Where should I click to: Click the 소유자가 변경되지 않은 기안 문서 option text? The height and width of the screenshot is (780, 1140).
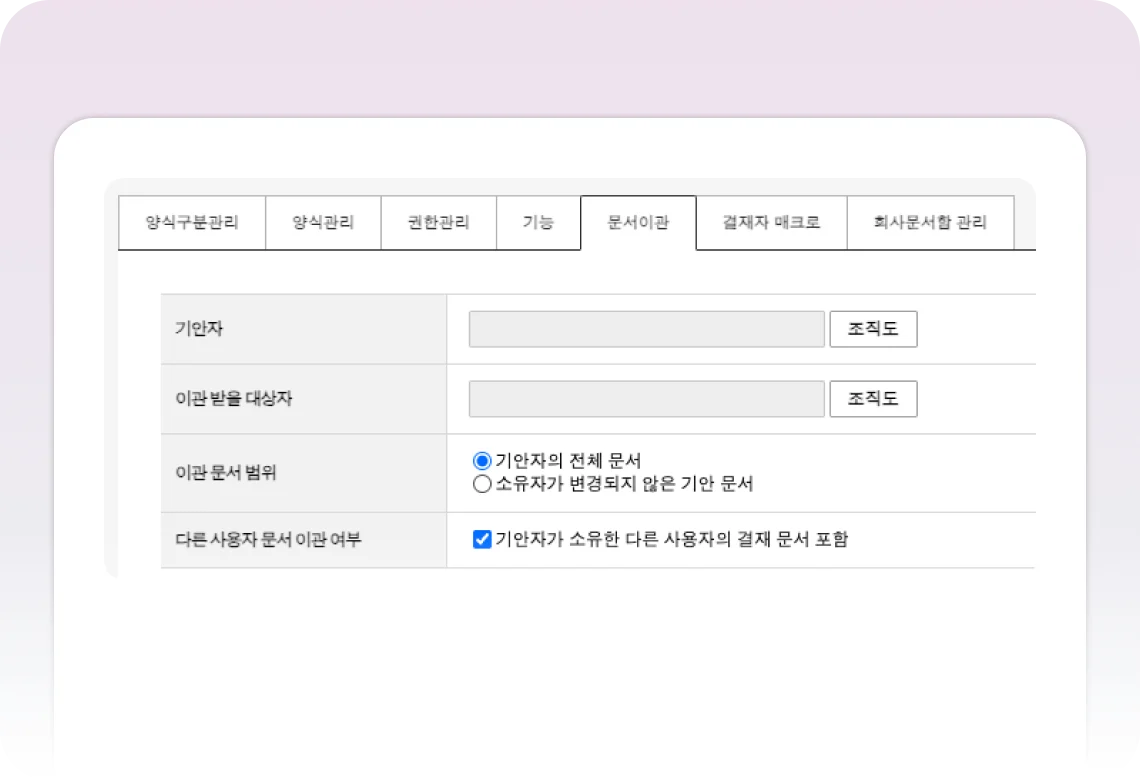point(624,485)
